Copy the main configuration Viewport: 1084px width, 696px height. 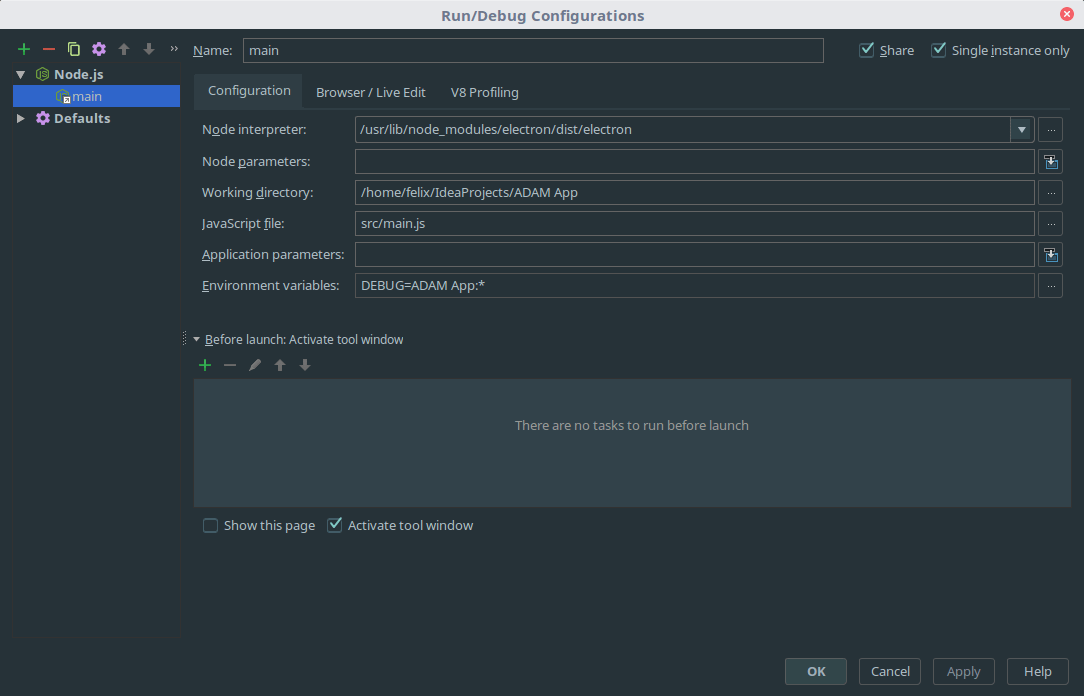click(x=72, y=48)
